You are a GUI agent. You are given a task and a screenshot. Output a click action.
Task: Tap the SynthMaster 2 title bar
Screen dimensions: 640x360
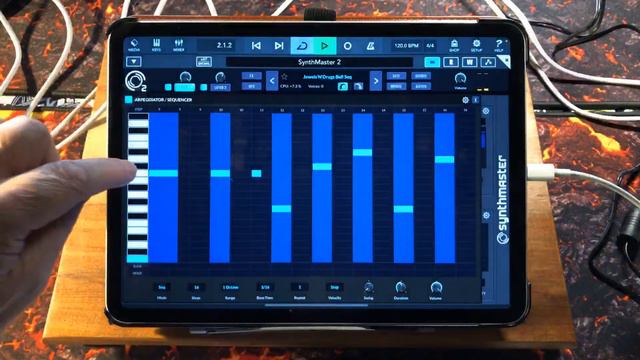(x=319, y=62)
